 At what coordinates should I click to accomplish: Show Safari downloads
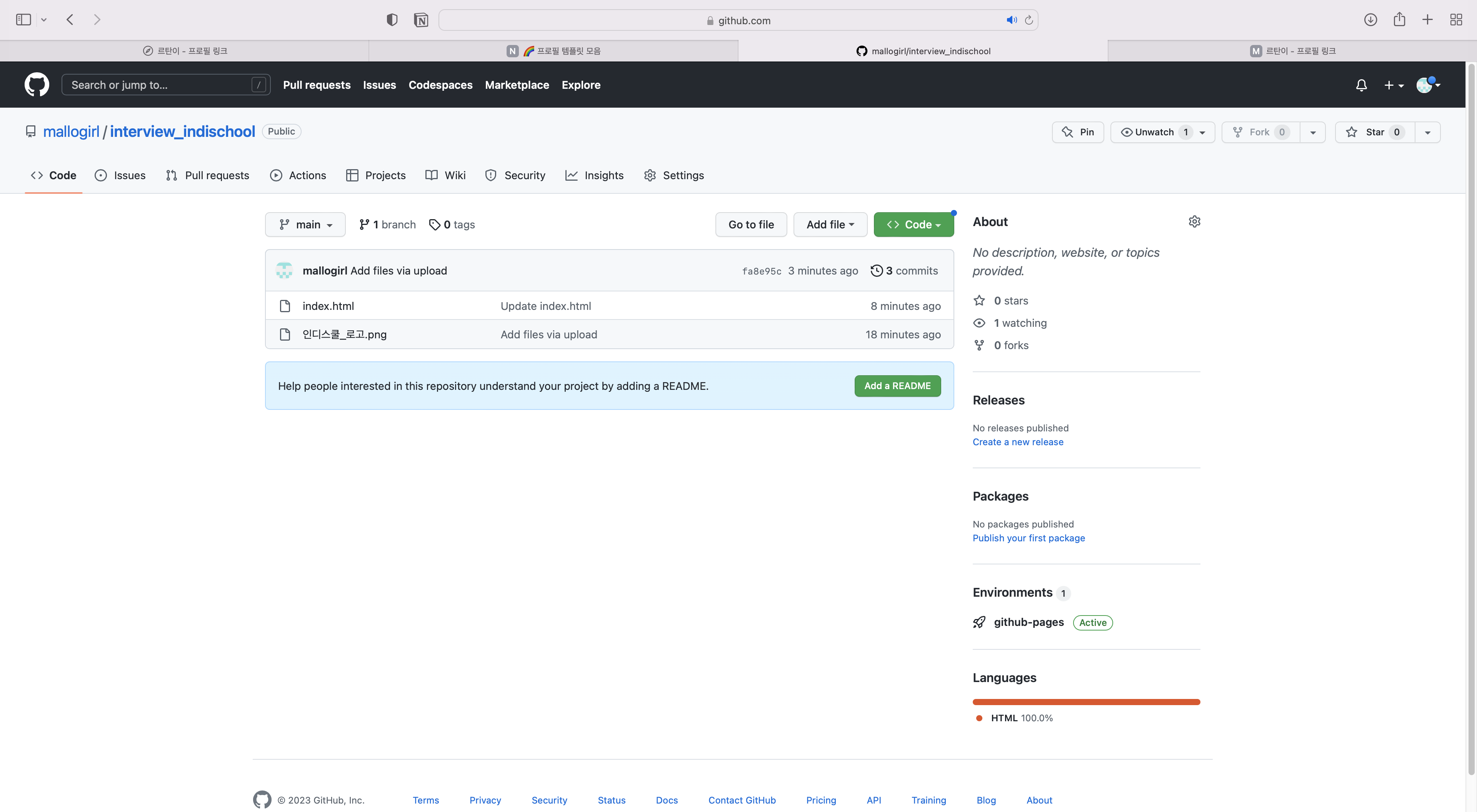(x=1370, y=20)
